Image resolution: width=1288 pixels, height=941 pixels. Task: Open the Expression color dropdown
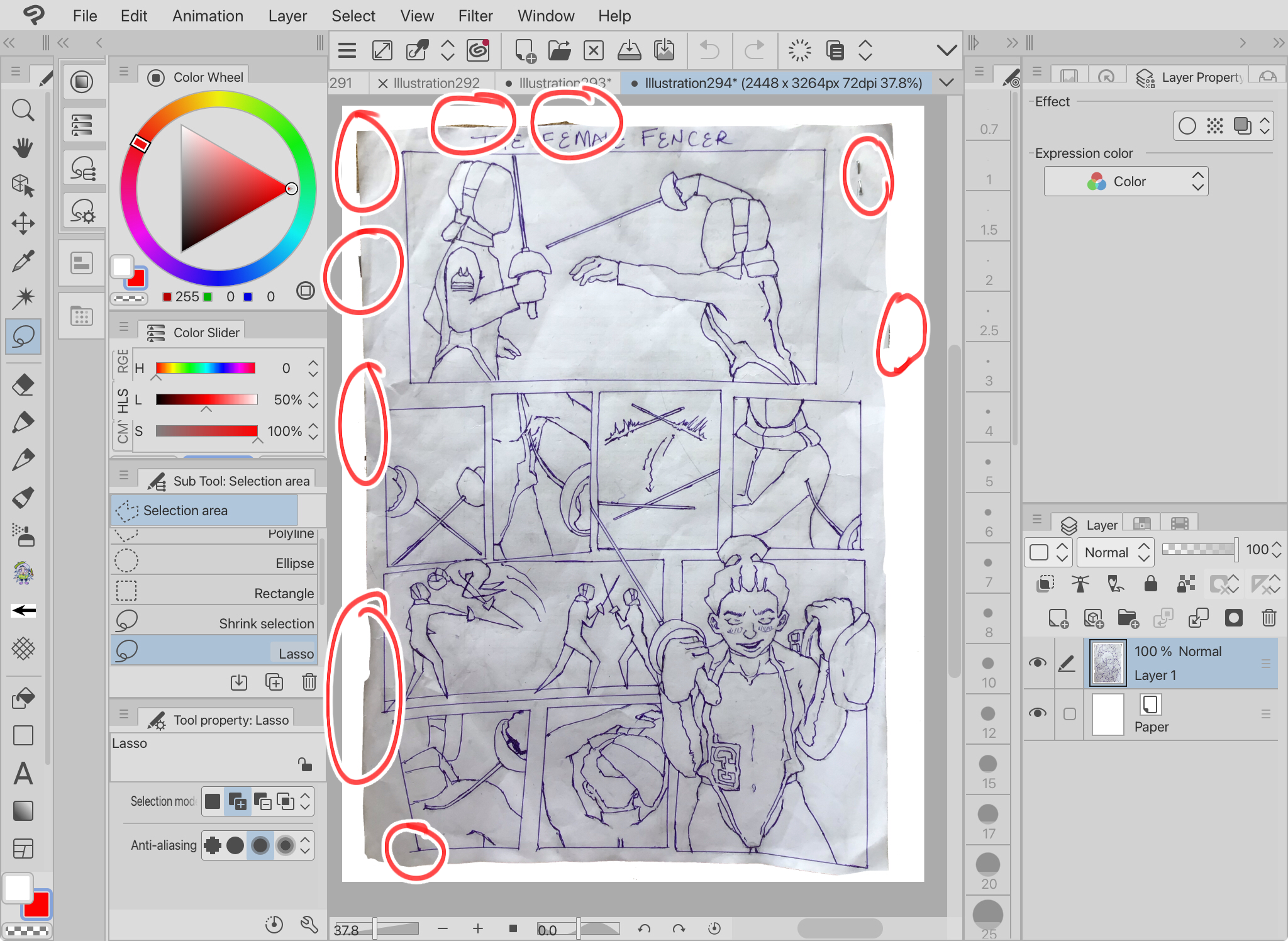1126,182
